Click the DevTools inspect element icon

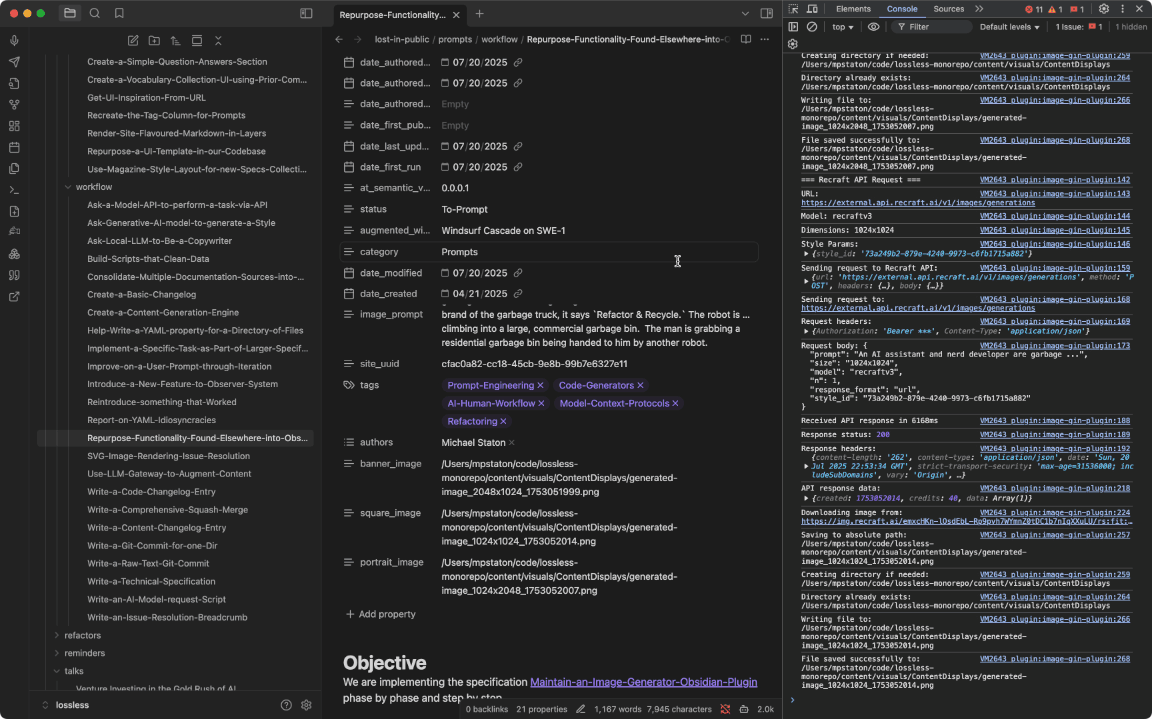coord(793,10)
